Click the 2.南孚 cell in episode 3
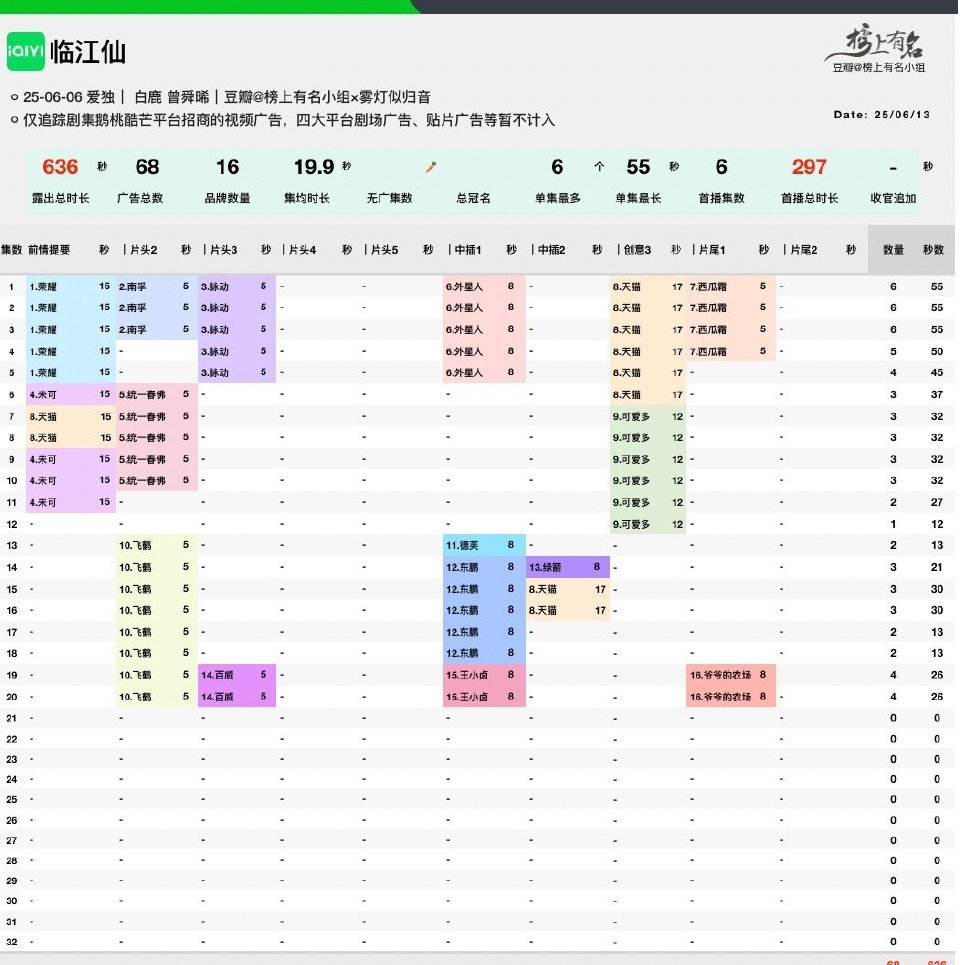960x965 pixels. point(157,329)
